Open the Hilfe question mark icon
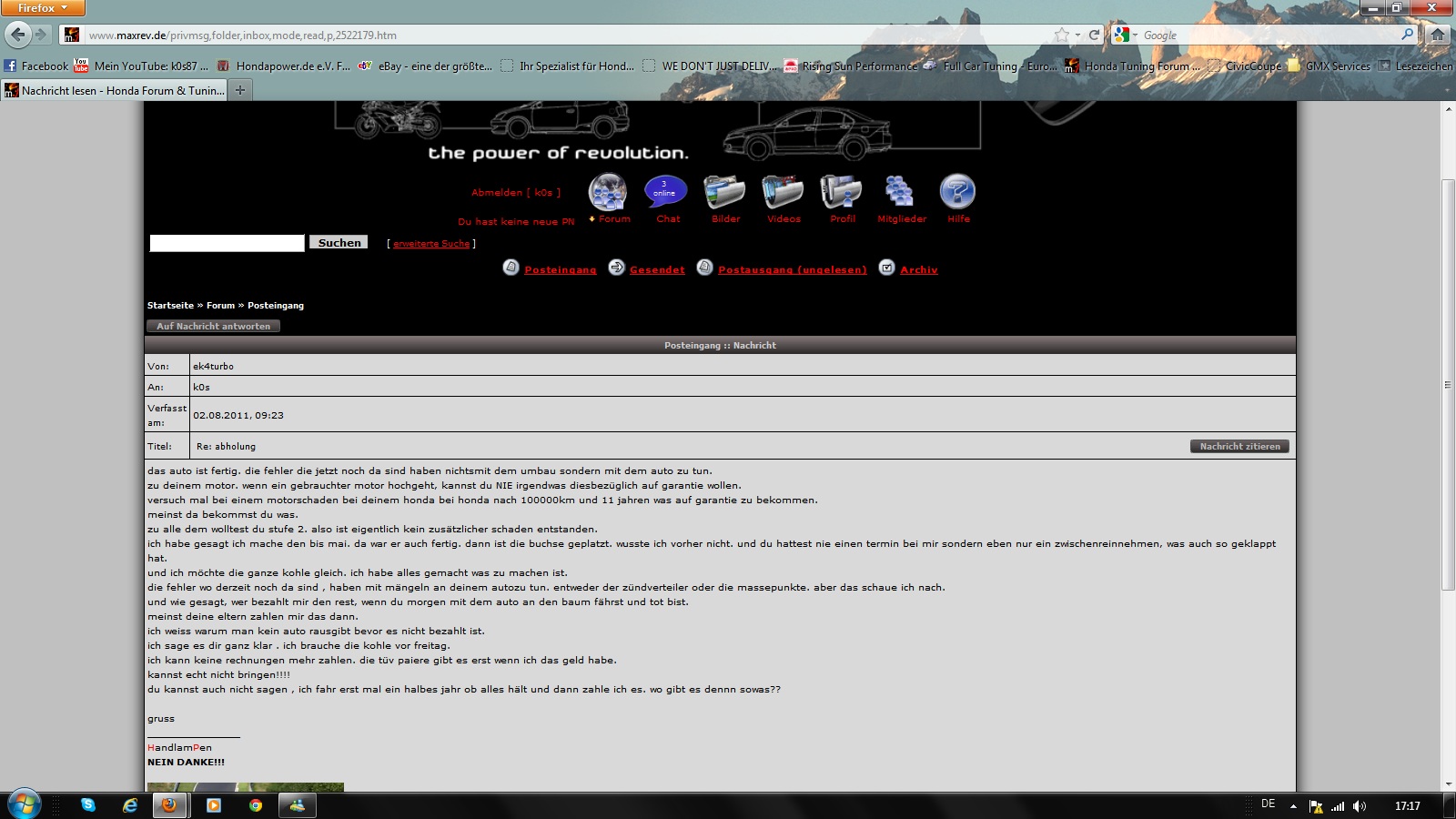1456x819 pixels. point(957,192)
